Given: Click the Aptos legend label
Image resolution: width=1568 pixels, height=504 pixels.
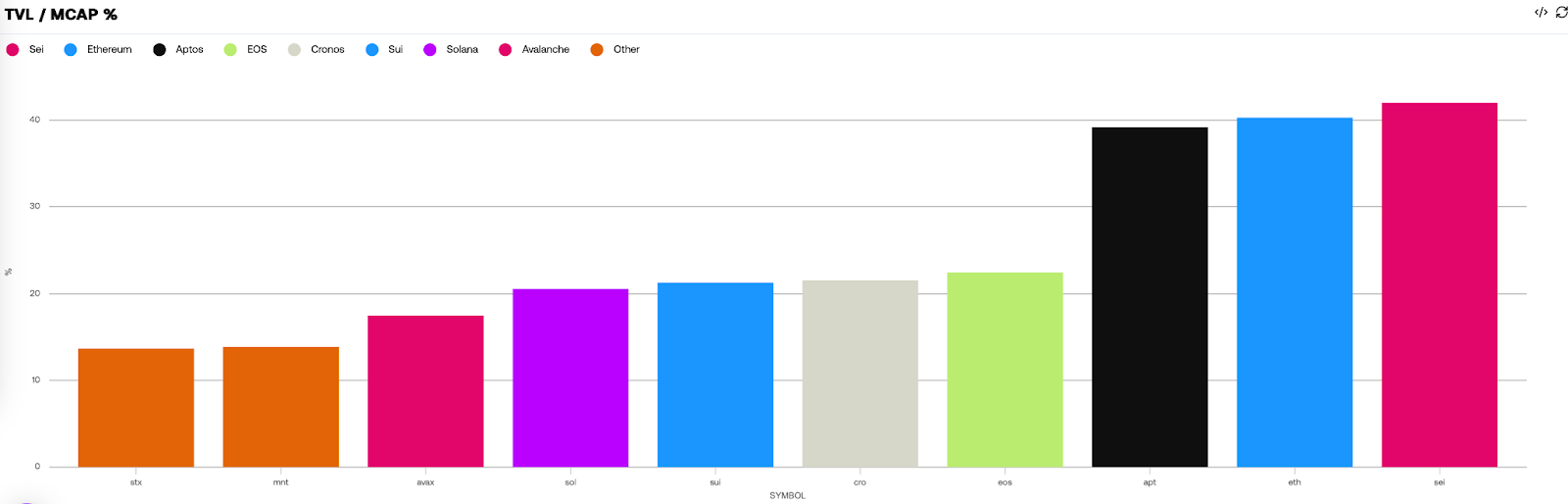Looking at the screenshot, I should [189, 50].
